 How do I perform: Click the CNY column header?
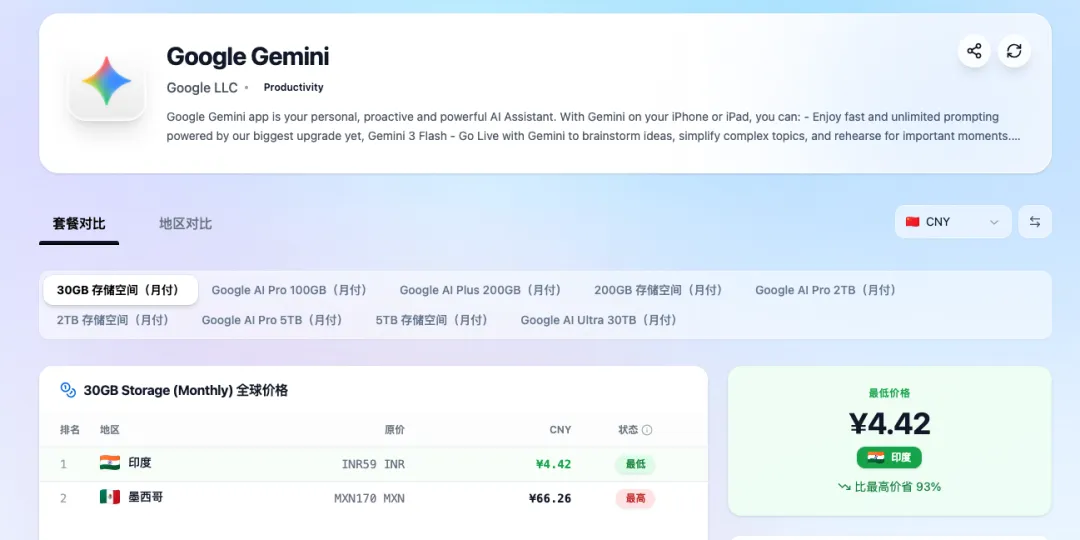coord(560,430)
